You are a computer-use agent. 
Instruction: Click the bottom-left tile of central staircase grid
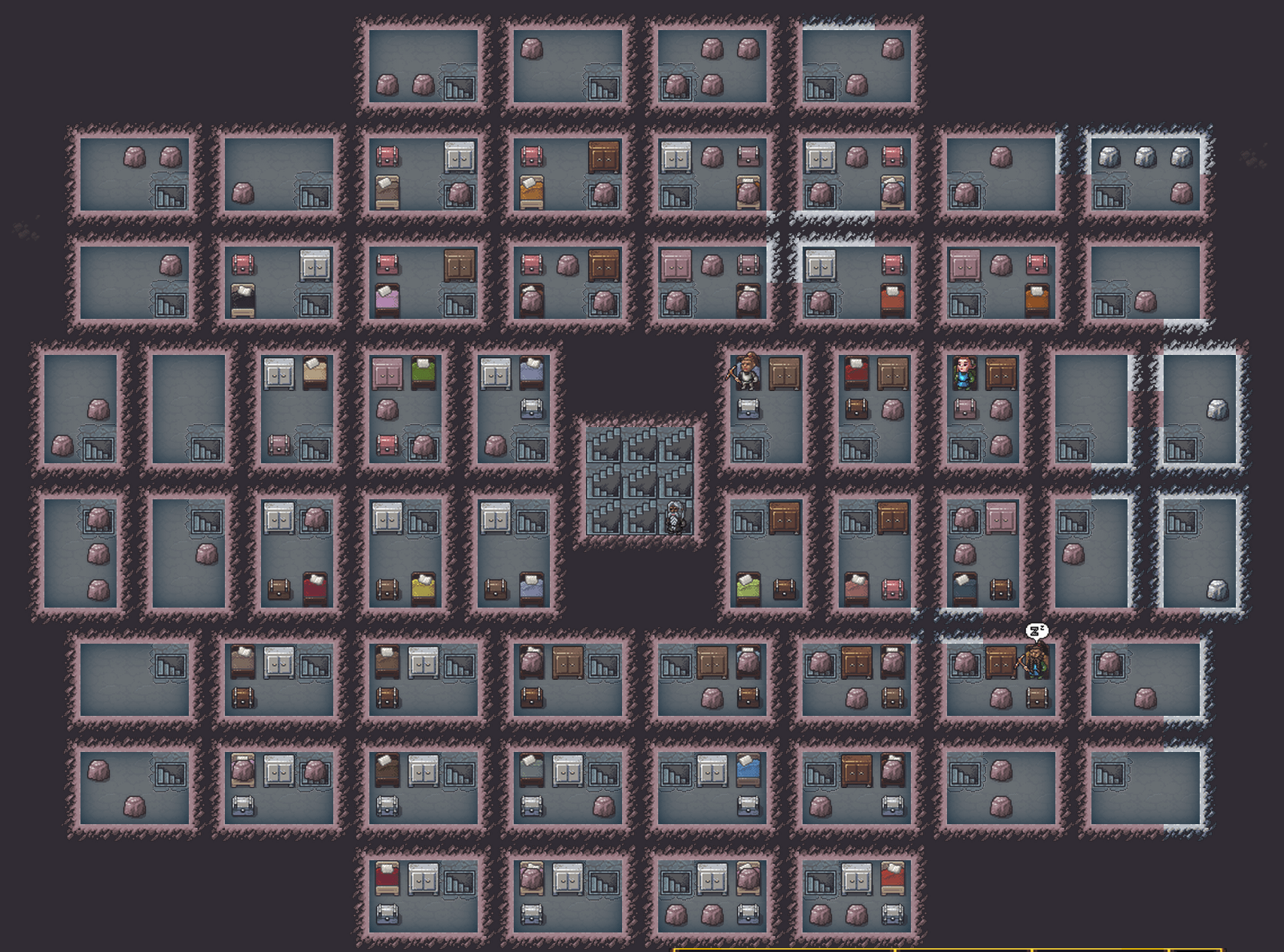tap(604, 517)
